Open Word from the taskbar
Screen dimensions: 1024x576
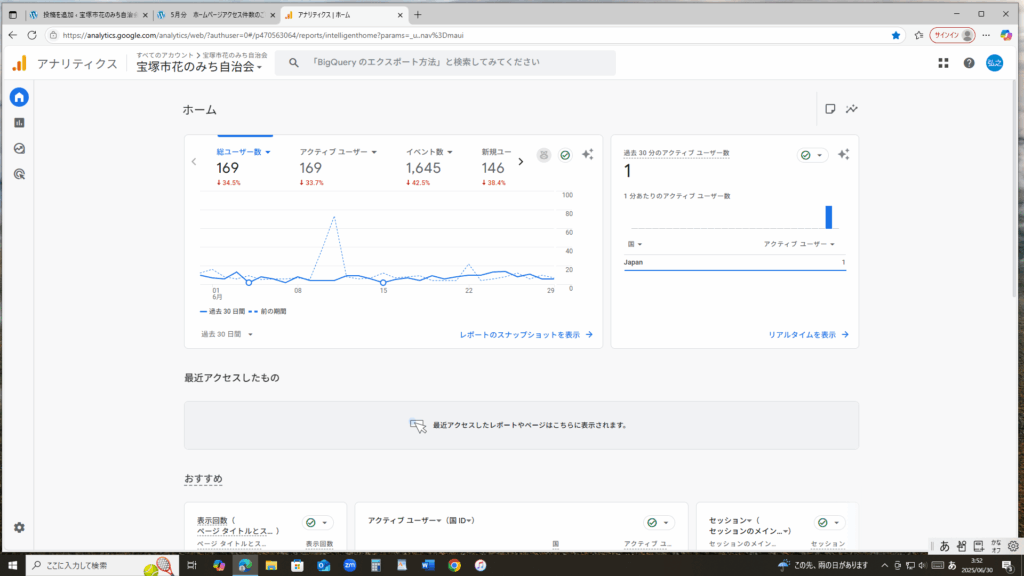coord(428,566)
